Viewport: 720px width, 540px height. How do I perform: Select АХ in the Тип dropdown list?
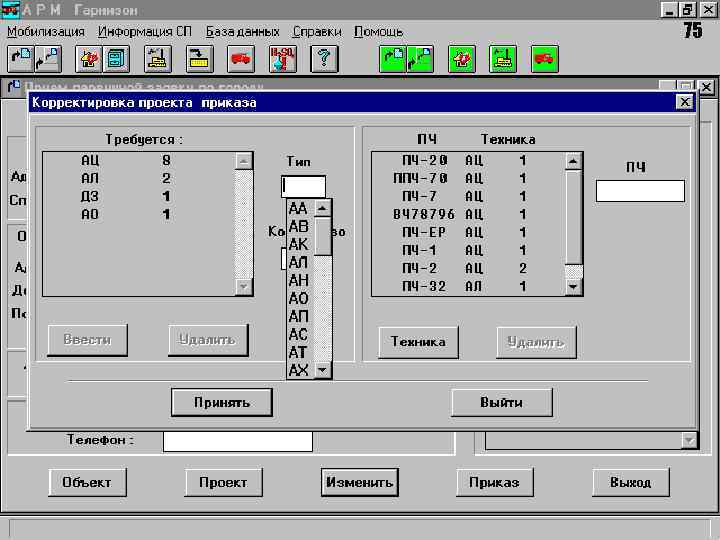pyautogui.click(x=301, y=370)
